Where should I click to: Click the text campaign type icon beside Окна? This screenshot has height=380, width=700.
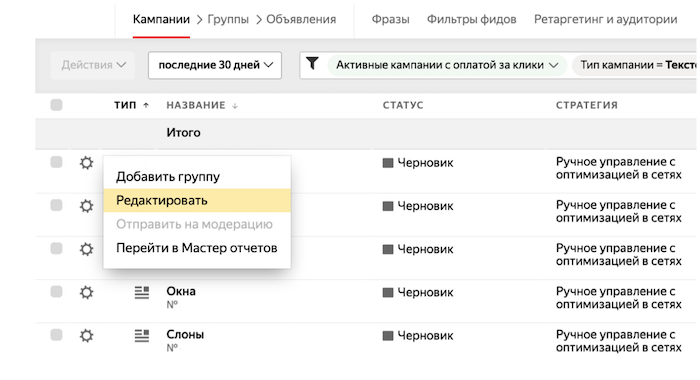pos(142,292)
